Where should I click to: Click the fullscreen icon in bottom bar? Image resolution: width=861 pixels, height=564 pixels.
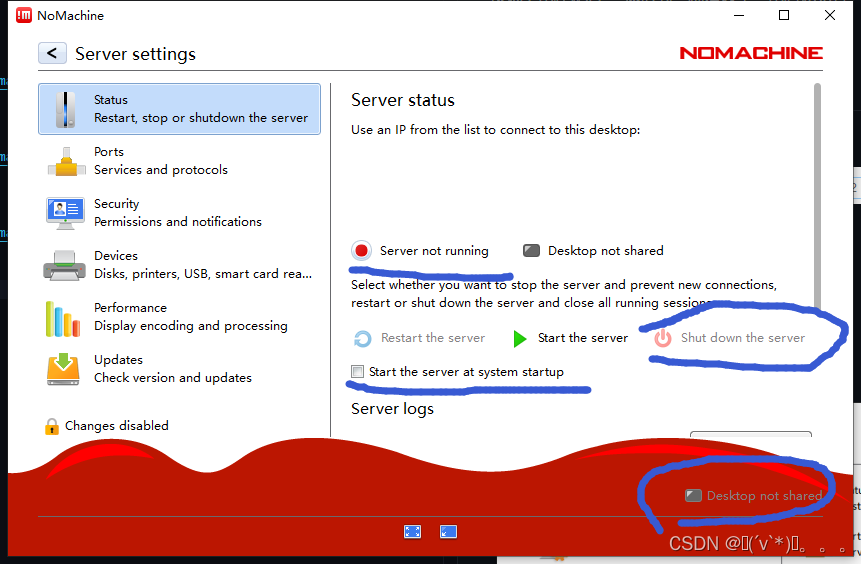tap(412, 532)
